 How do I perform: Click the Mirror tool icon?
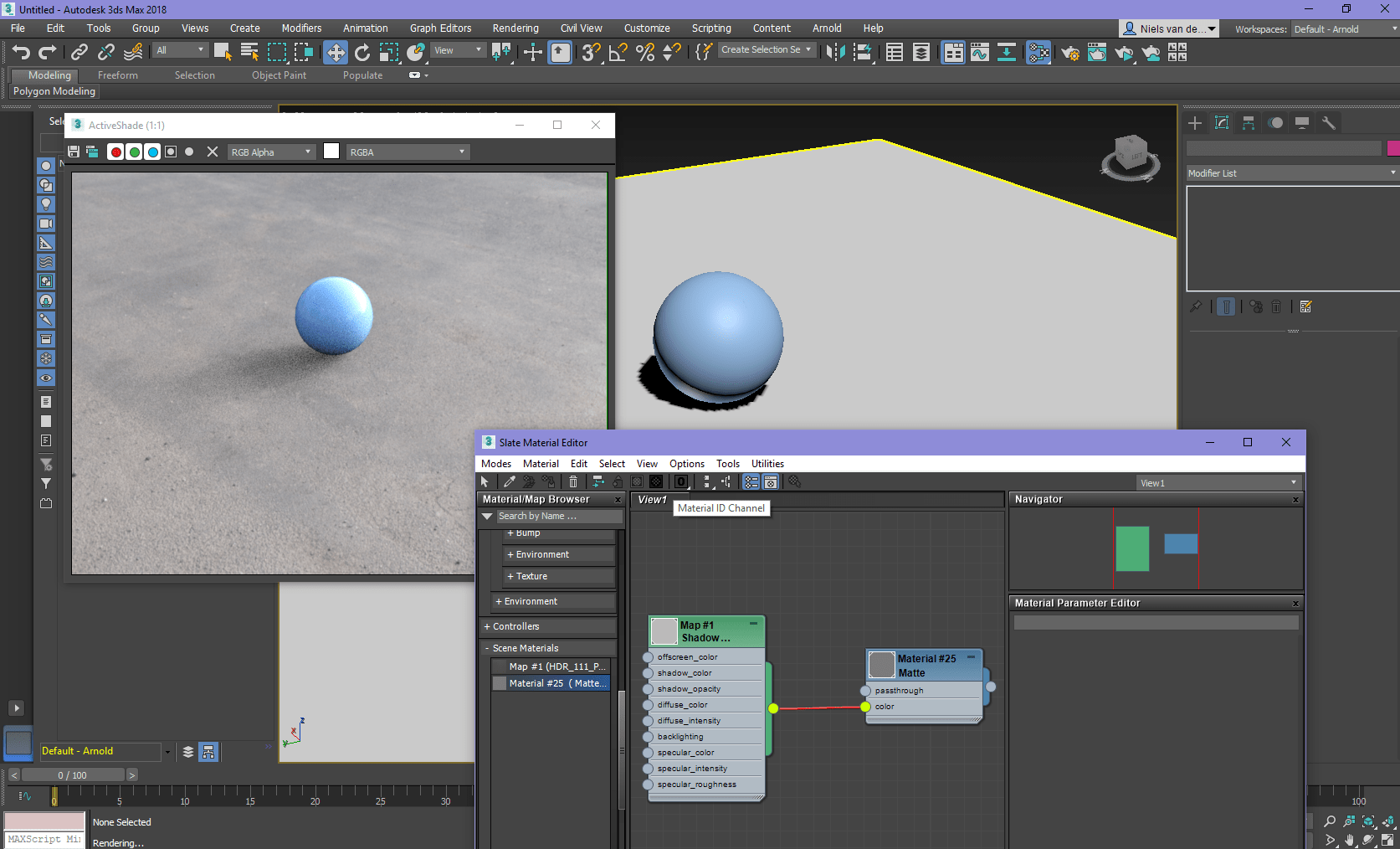(835, 52)
